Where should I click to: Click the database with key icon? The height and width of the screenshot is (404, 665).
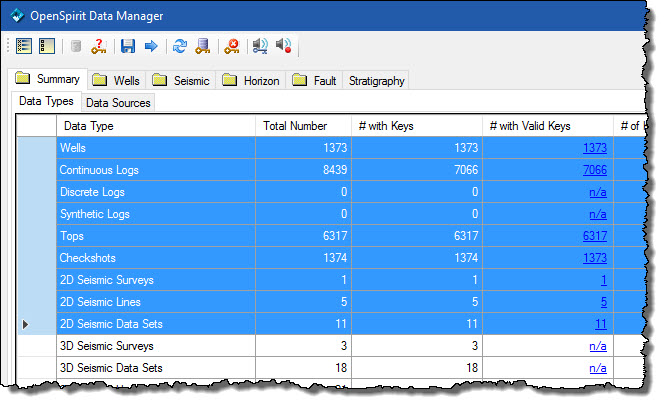pyautogui.click(x=203, y=46)
